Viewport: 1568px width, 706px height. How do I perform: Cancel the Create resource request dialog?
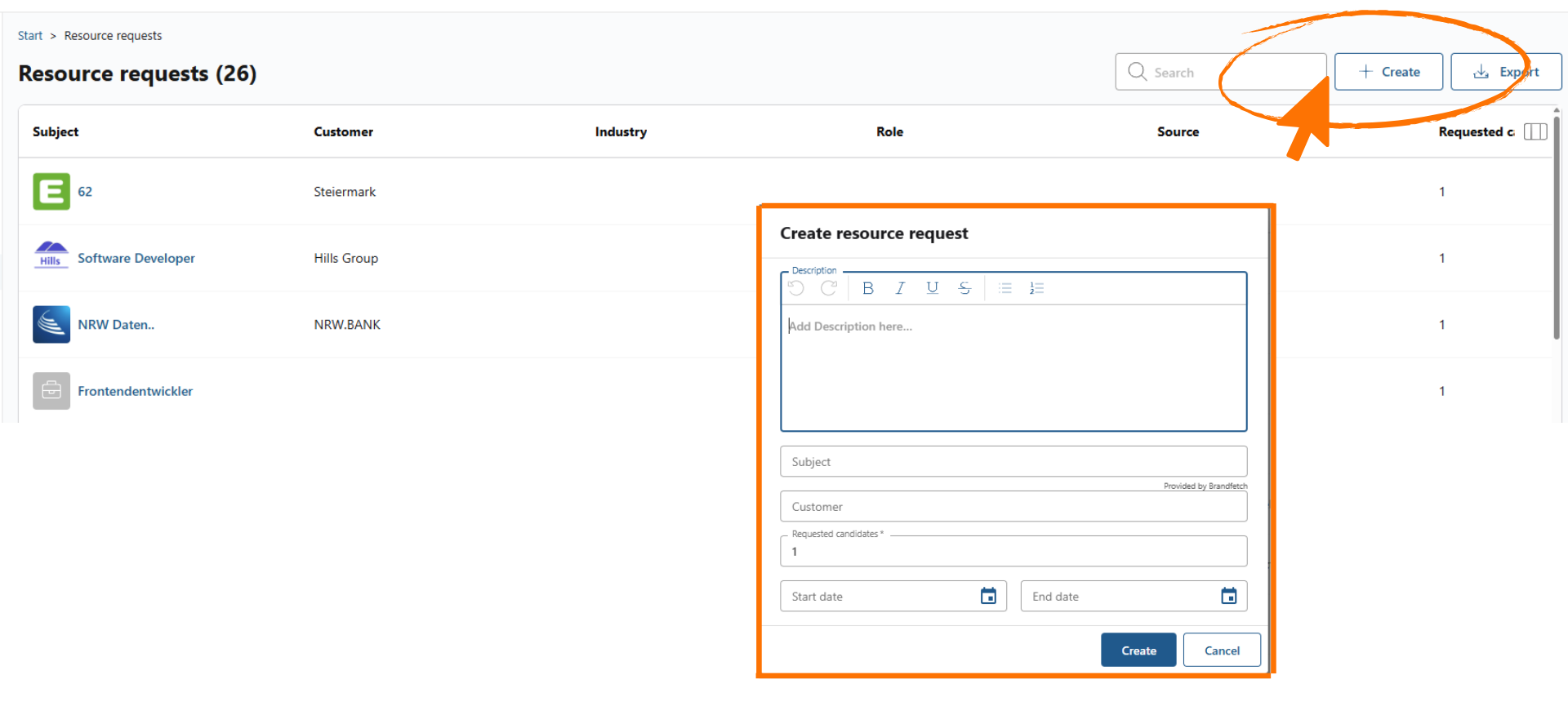1222,650
